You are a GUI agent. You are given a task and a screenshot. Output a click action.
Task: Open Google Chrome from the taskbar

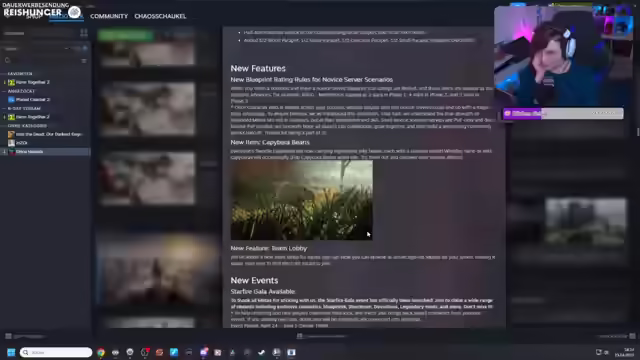(101, 352)
